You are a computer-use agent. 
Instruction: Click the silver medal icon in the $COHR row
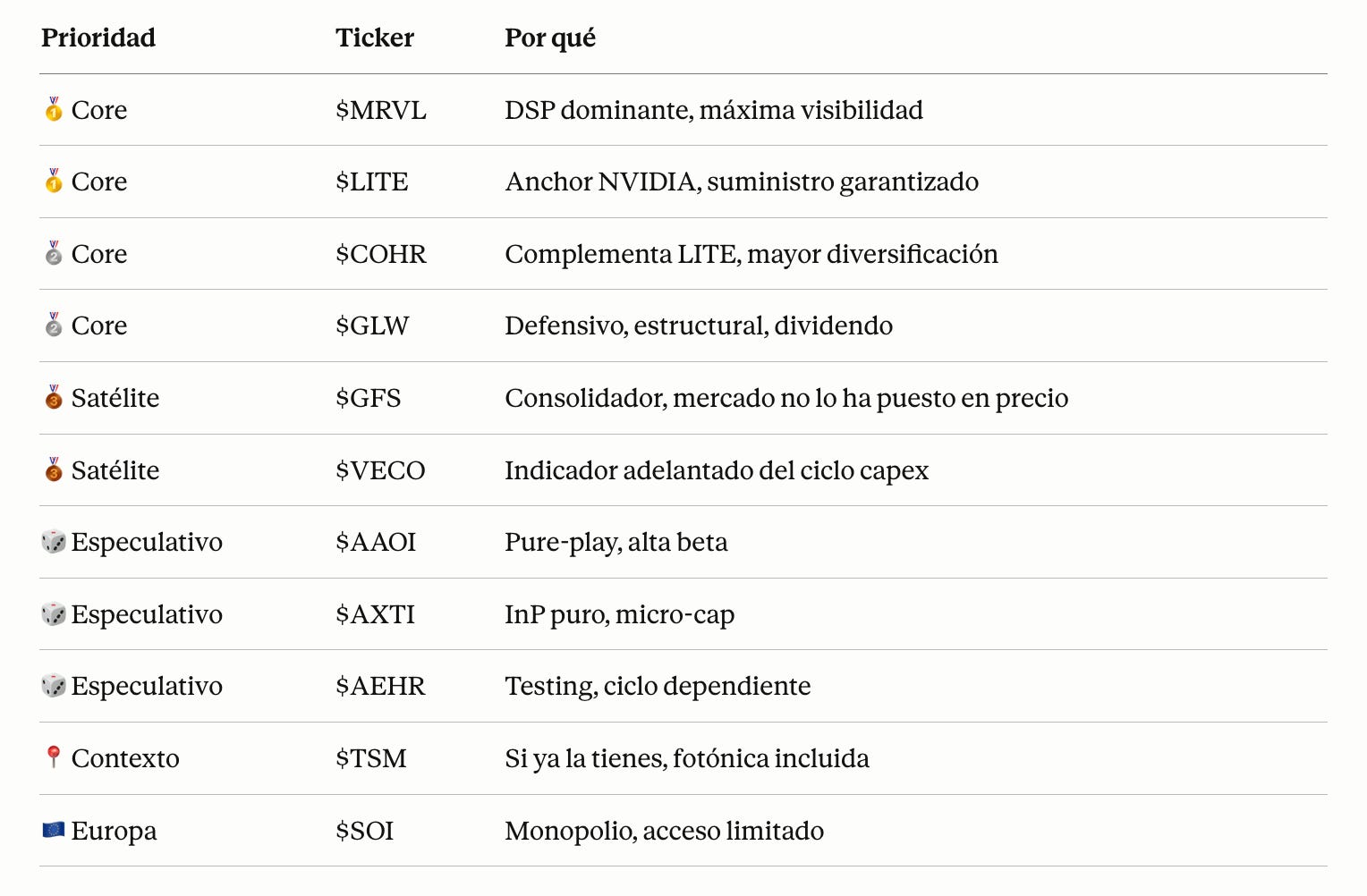click(54, 253)
